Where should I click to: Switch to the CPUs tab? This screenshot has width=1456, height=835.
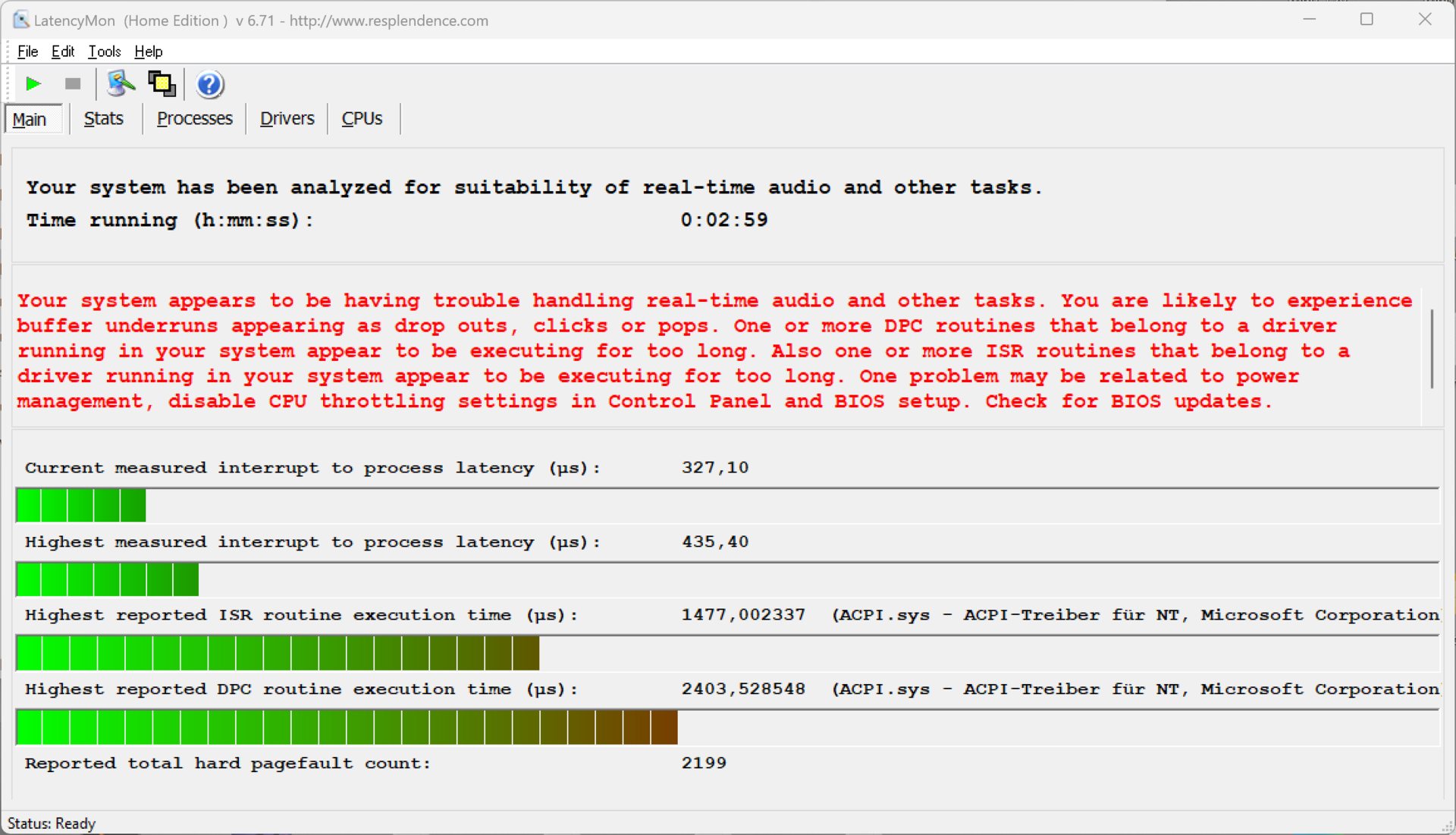[362, 118]
